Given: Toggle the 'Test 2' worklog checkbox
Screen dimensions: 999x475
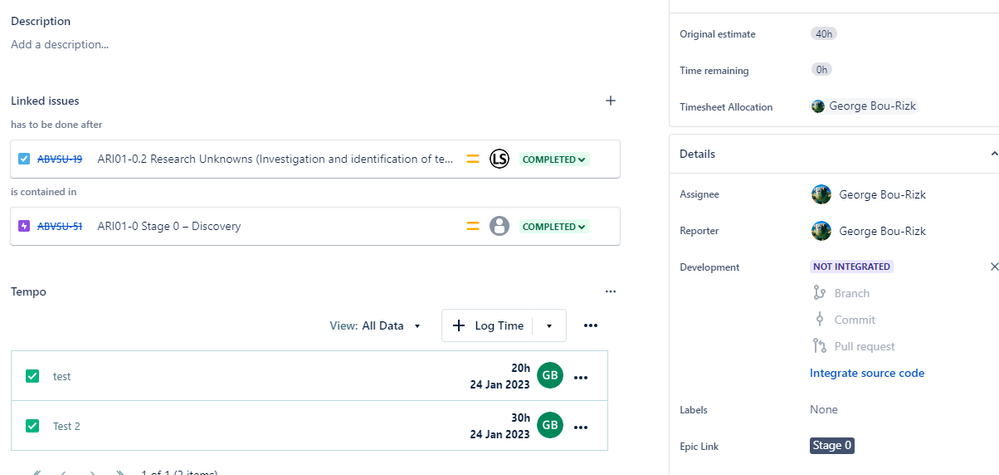Looking at the screenshot, I should [33, 426].
